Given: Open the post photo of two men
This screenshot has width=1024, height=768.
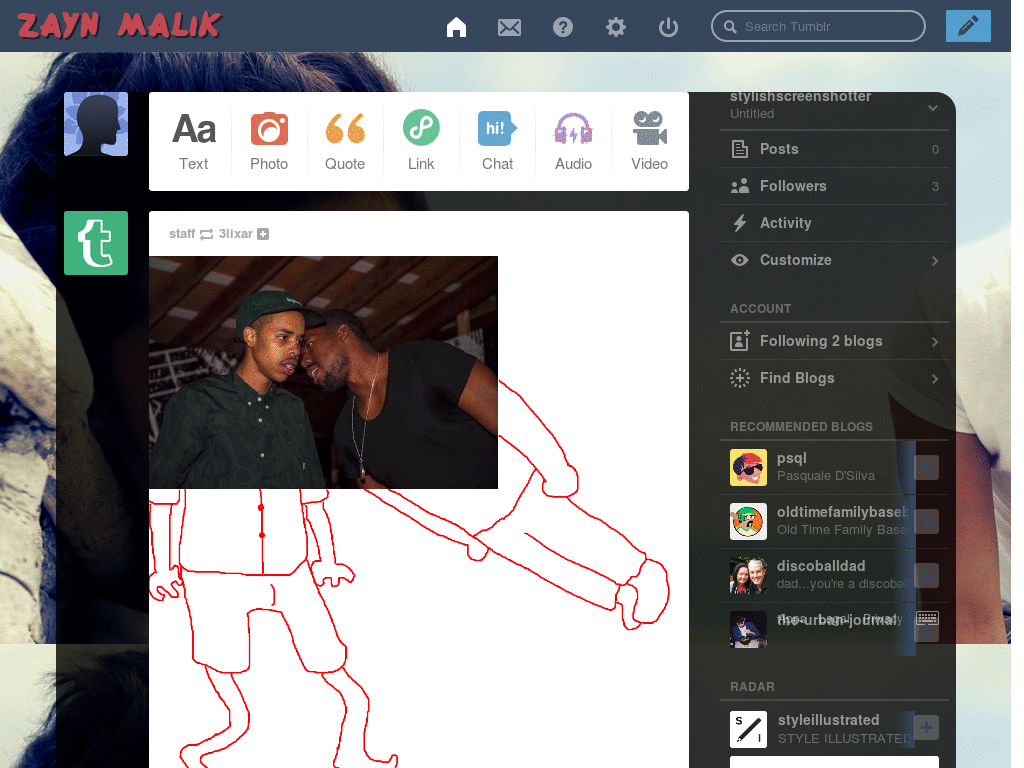Looking at the screenshot, I should [323, 372].
